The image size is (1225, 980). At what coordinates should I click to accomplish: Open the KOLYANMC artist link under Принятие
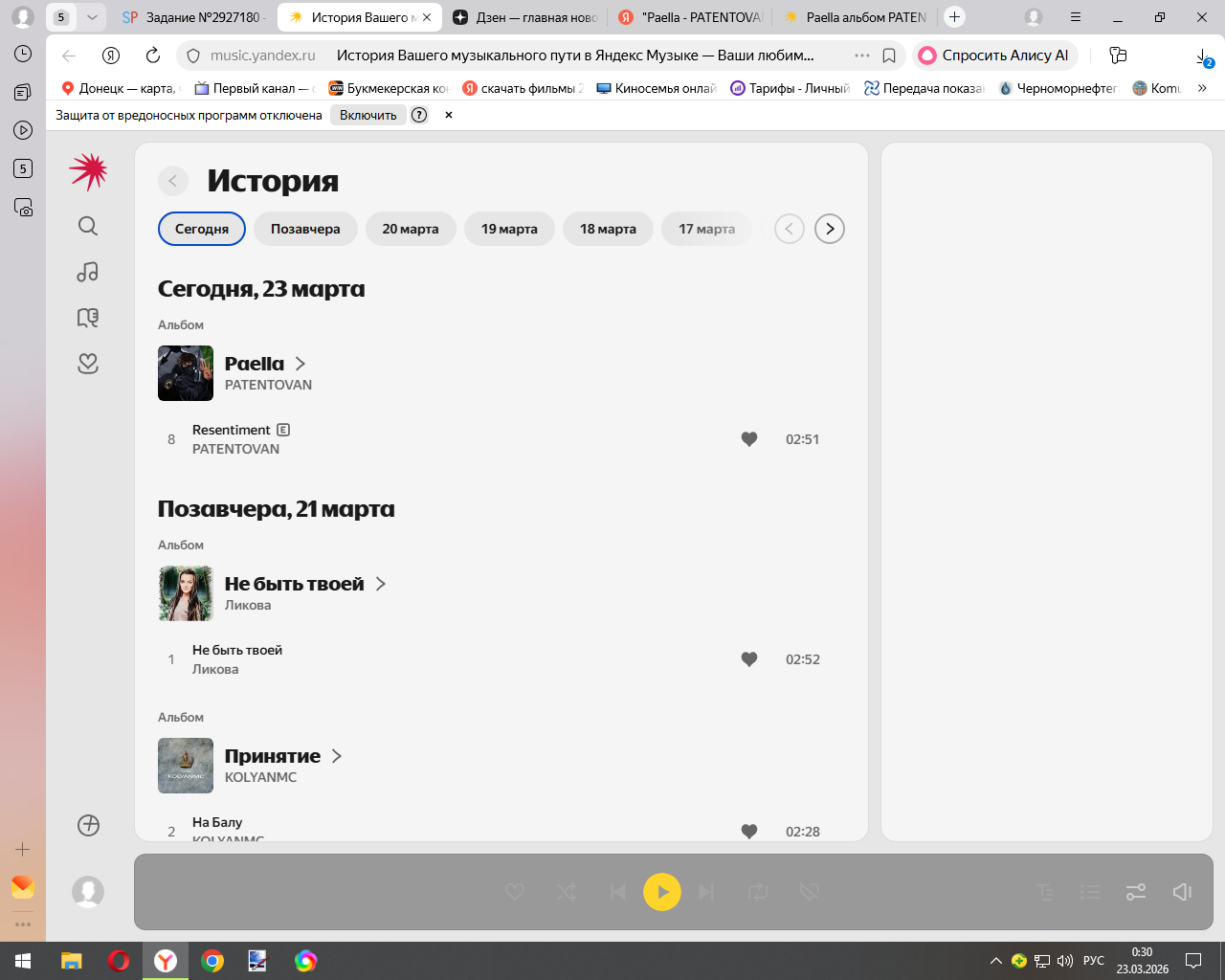pos(260,777)
